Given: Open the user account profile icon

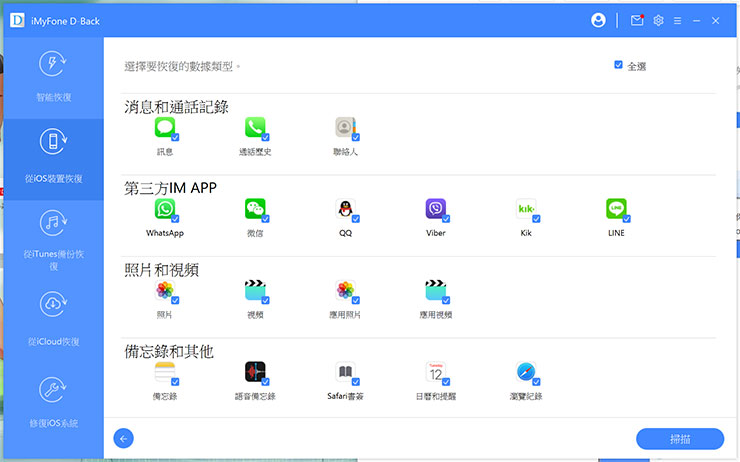Looking at the screenshot, I should pos(598,20).
